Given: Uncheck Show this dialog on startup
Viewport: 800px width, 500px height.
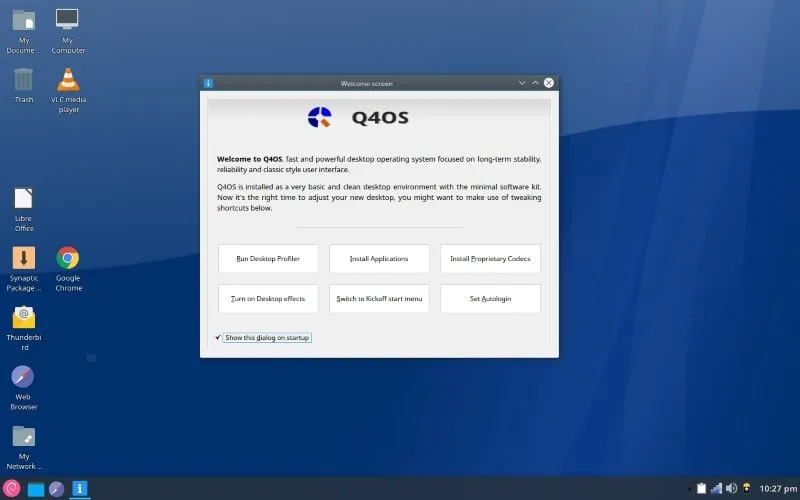Looking at the screenshot, I should click(x=218, y=338).
